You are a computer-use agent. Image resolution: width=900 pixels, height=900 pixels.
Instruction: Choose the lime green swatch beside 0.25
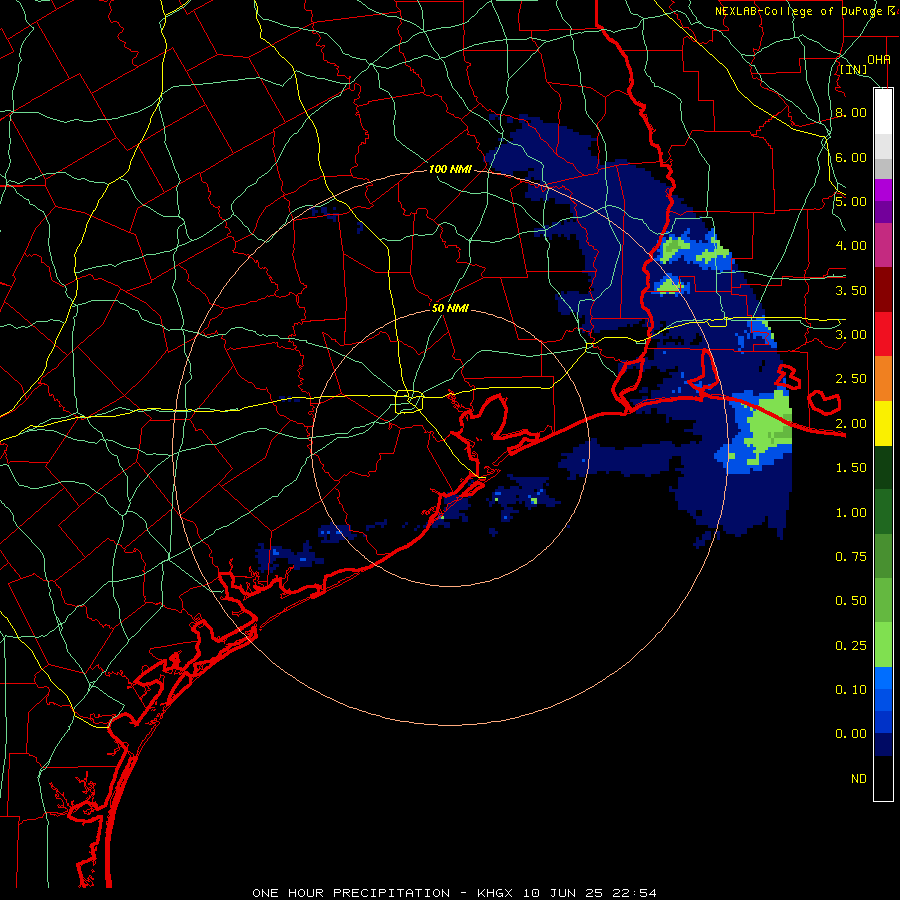[883, 645]
